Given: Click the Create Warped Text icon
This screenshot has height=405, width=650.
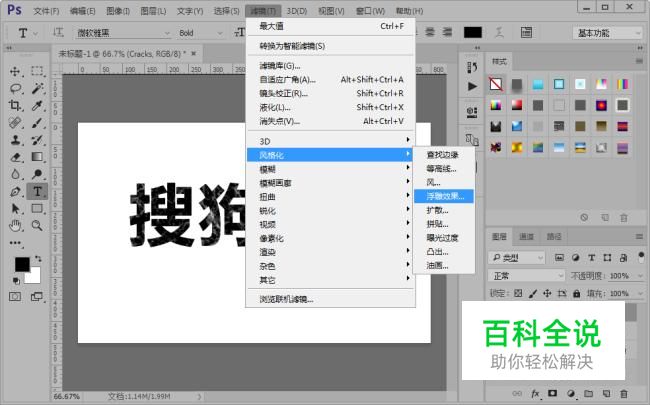Looking at the screenshot, I should (x=500, y=33).
